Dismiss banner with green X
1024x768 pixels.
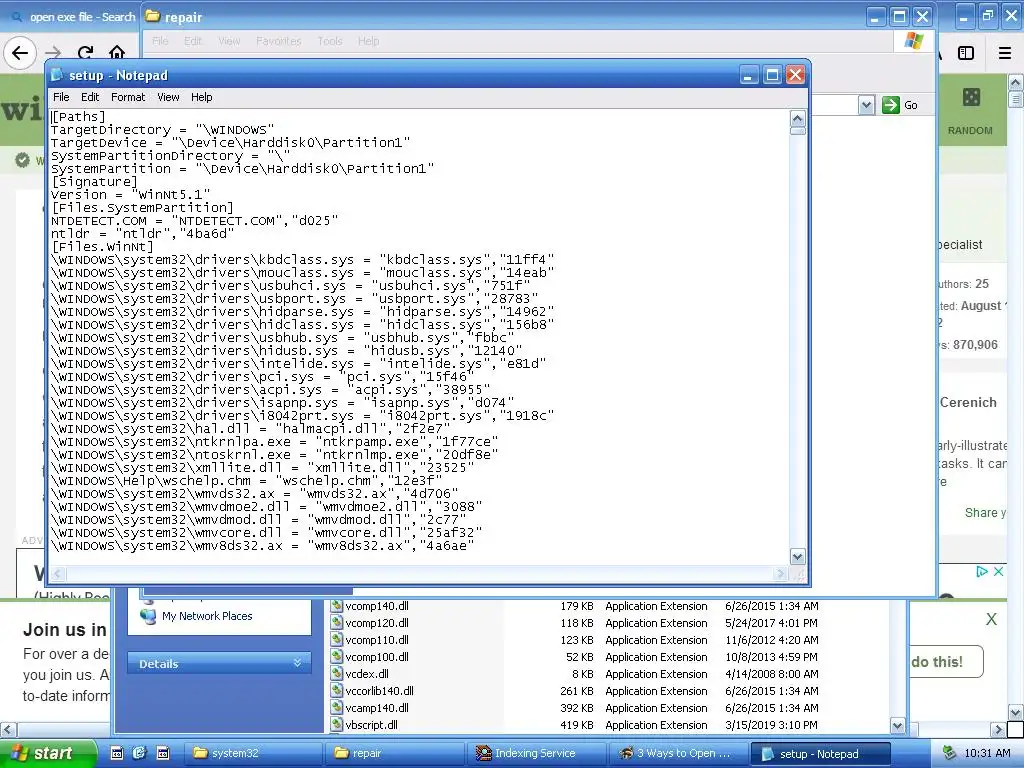point(991,619)
